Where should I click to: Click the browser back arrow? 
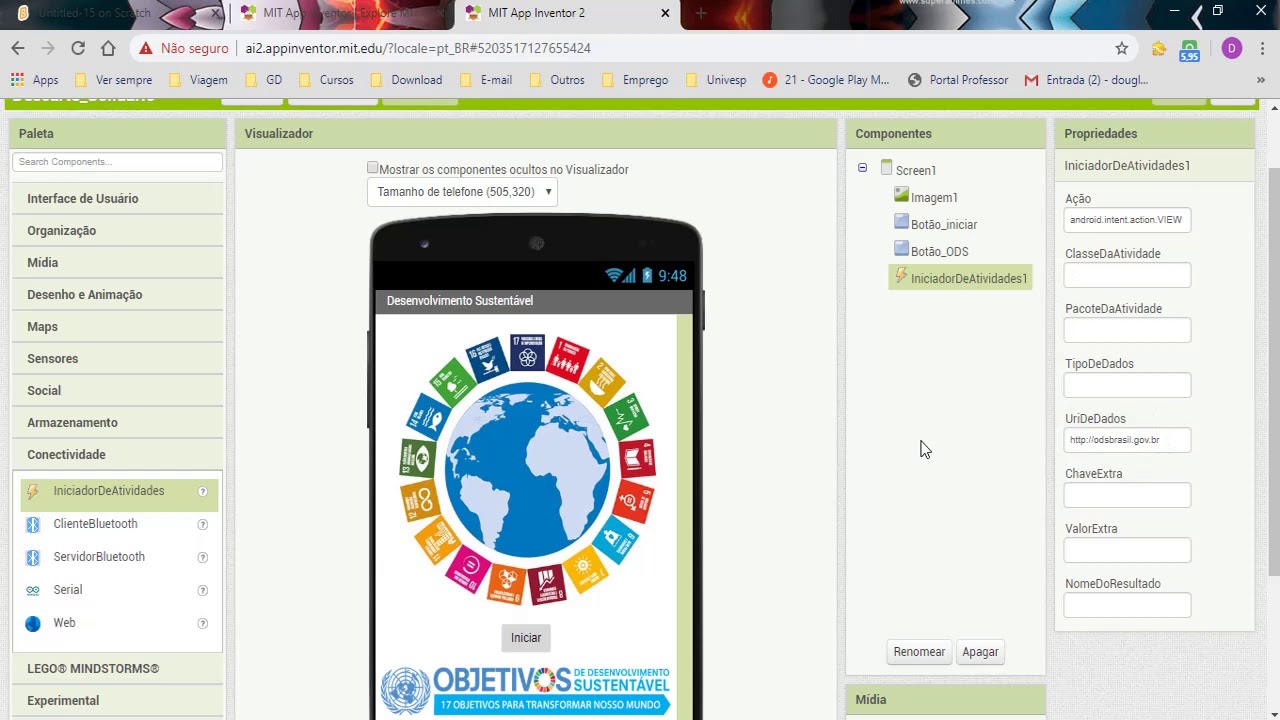point(18,48)
